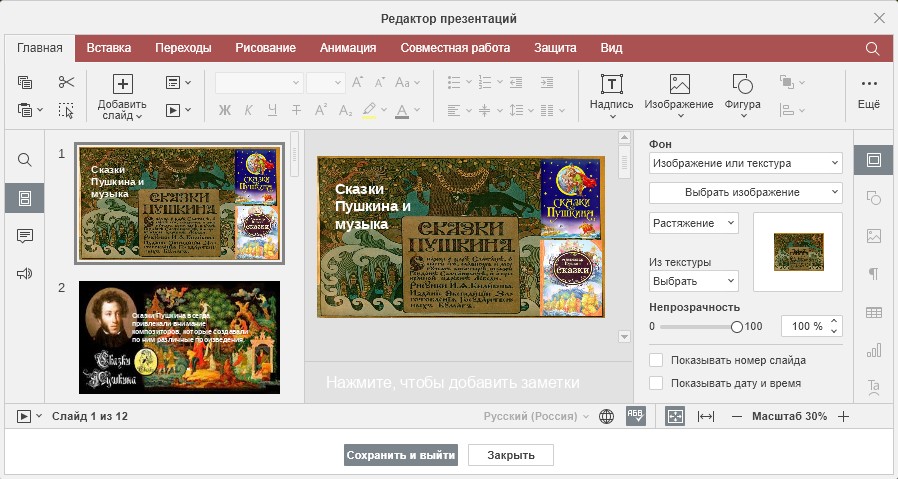Zoom in with the plus icon

(x=843, y=417)
